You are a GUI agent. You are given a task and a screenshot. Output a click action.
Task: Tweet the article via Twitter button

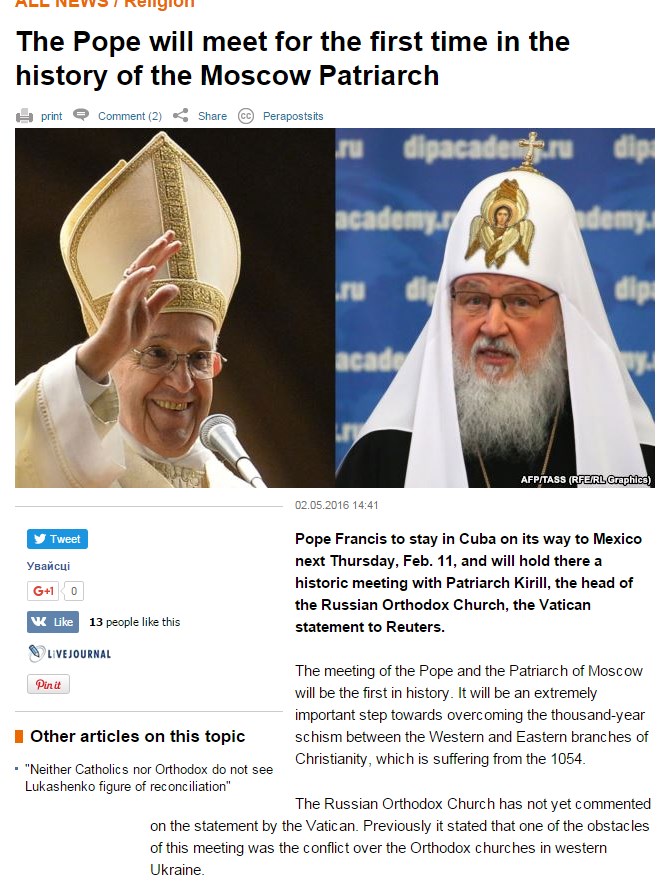point(57,539)
